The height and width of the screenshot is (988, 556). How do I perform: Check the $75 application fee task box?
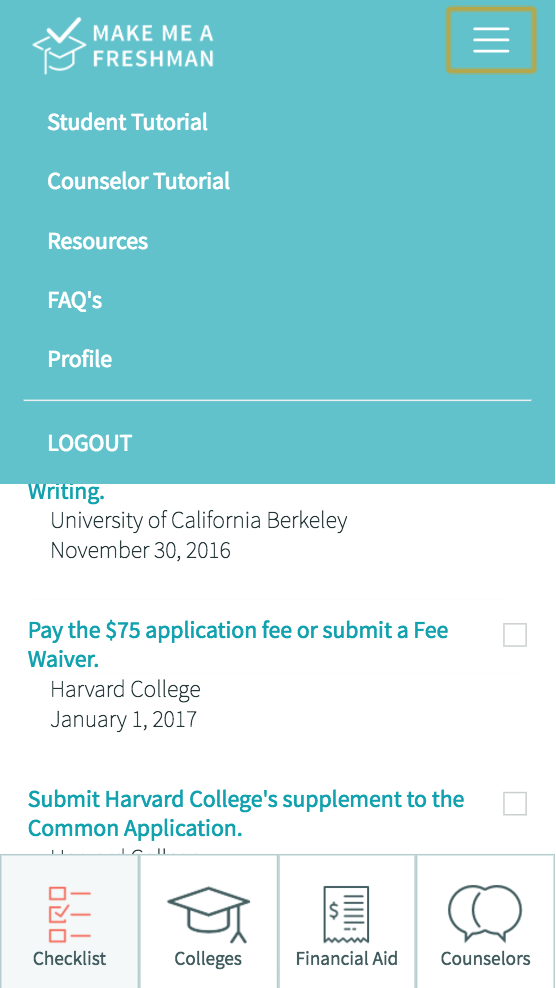515,635
